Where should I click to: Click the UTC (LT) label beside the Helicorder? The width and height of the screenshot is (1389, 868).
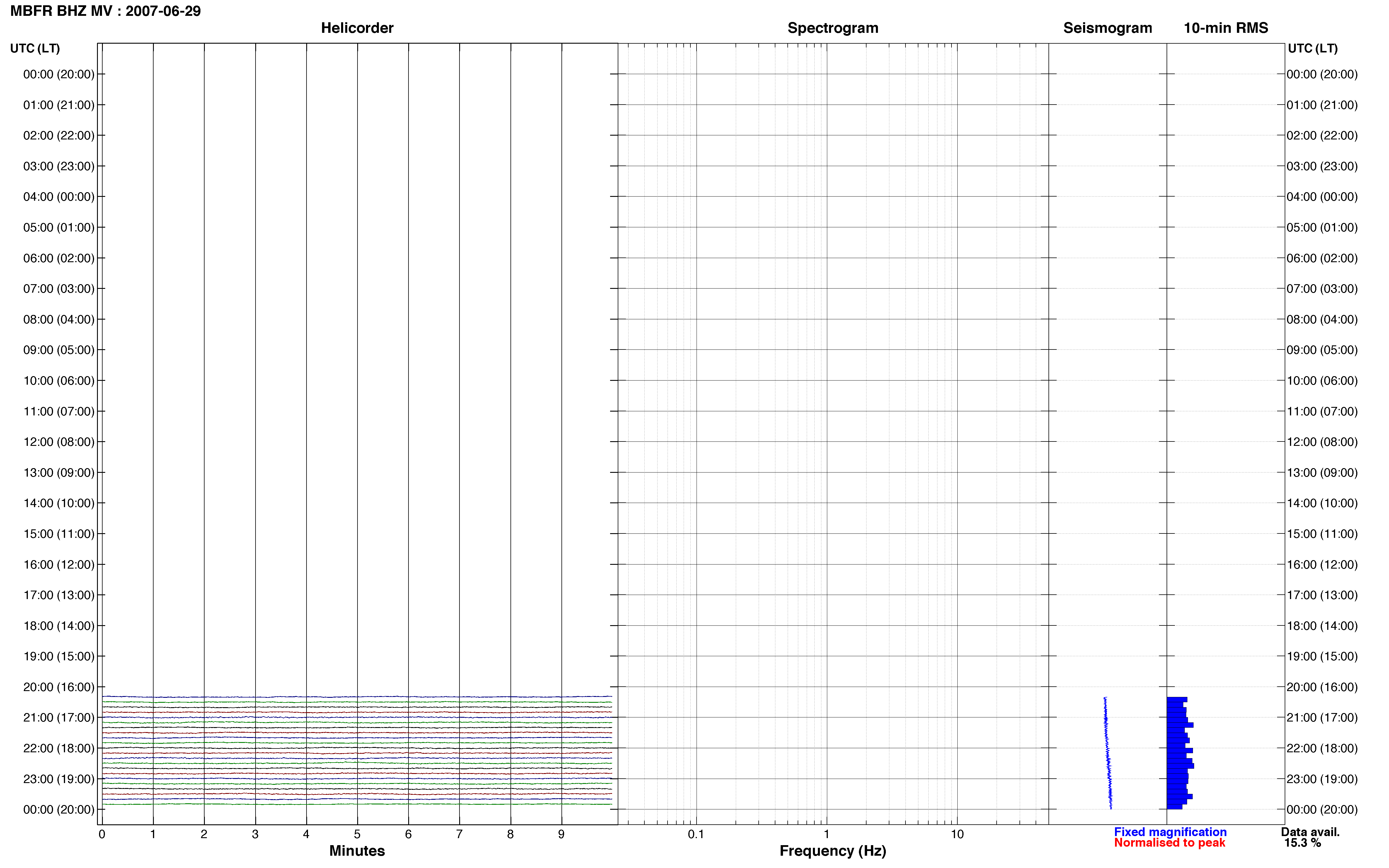(35, 48)
